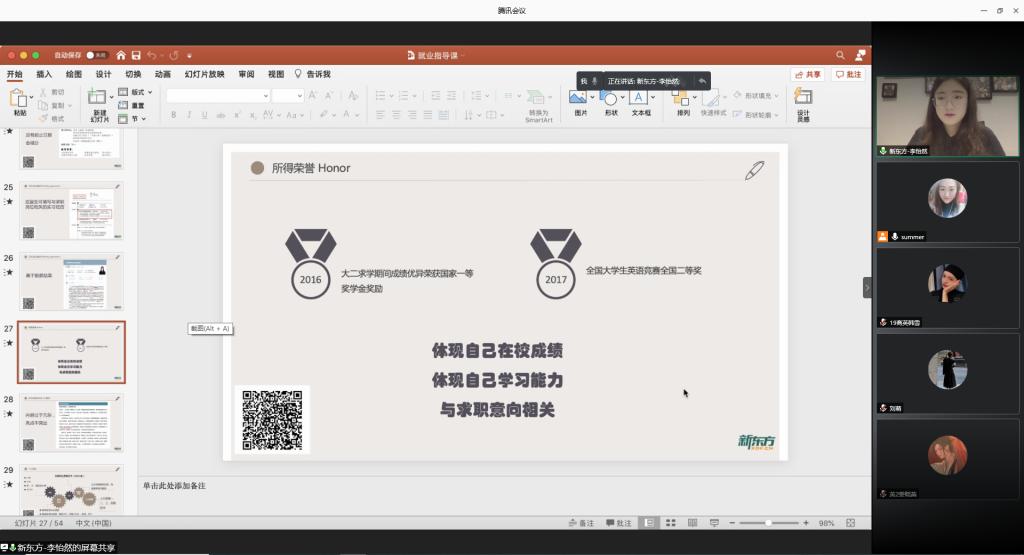1024x555 pixels.
Task: Click the Save floppy disk icon
Action: click(136, 55)
